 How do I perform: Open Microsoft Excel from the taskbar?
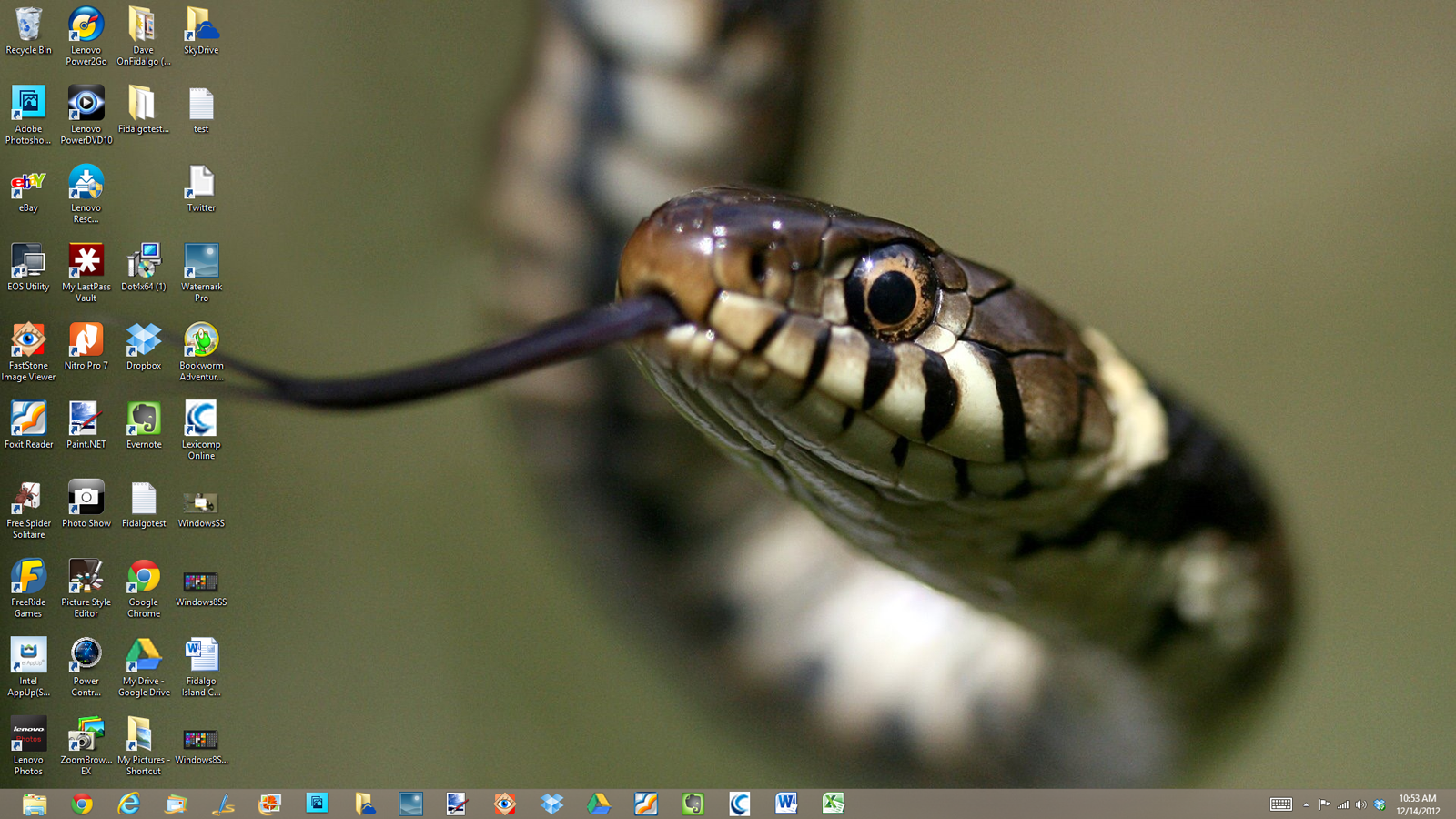tap(834, 804)
